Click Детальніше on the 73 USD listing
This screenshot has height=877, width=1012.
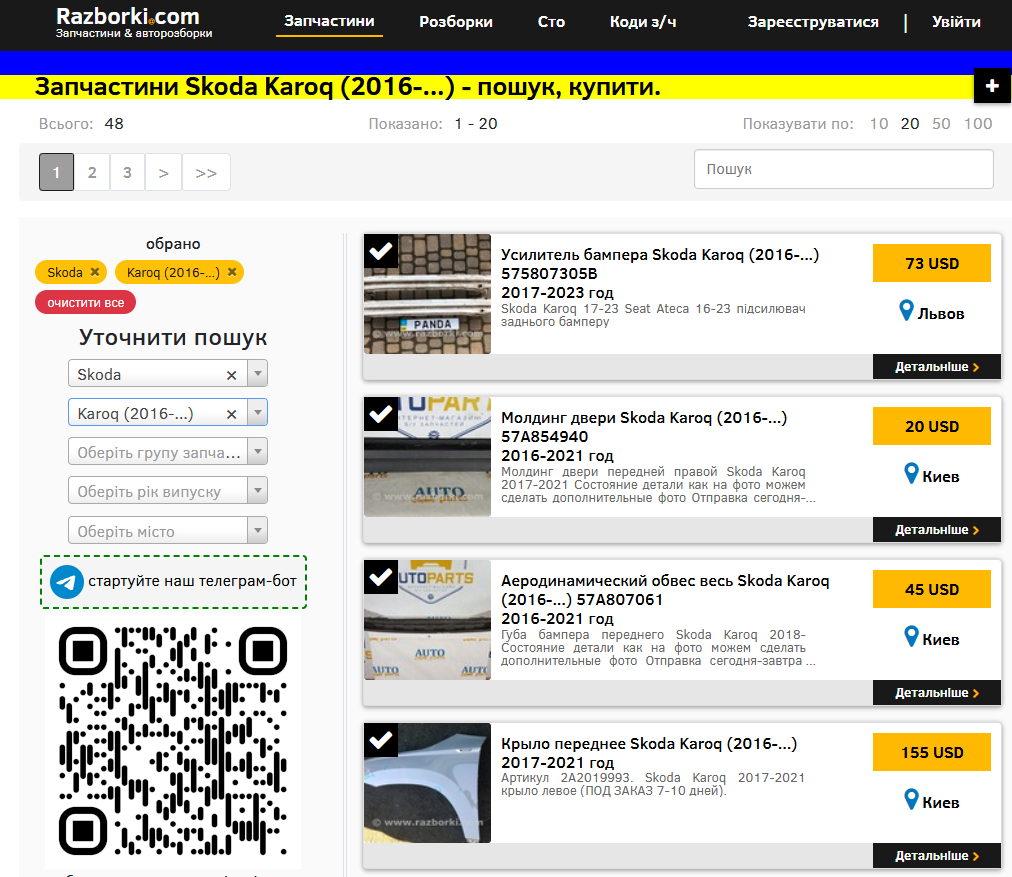[936, 367]
